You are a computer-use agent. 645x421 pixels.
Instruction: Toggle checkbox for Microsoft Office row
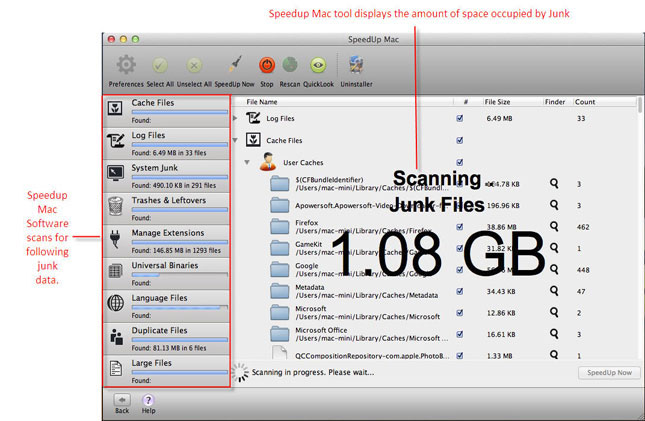(459, 335)
